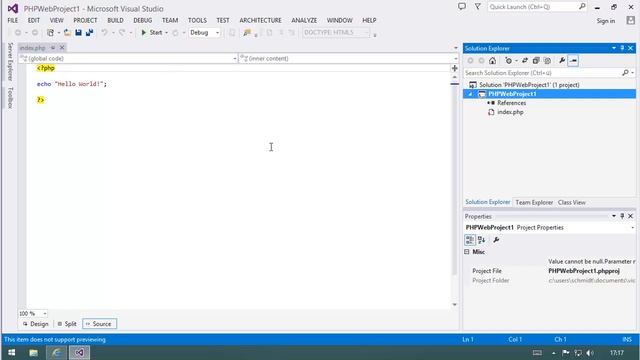Select index.php in Solution Explorer
The image size is (640, 360).
(x=510, y=112)
